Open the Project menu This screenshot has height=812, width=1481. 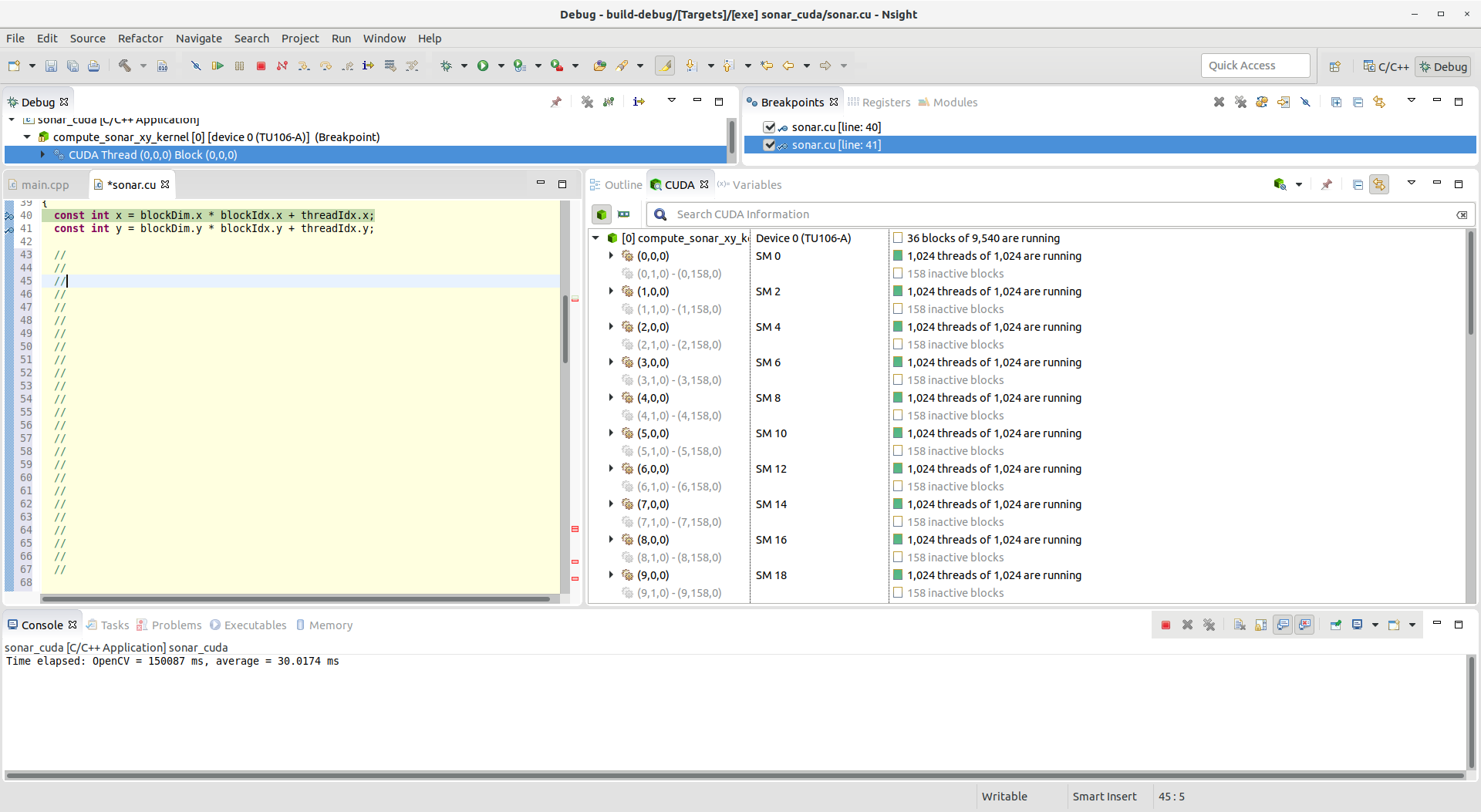[x=300, y=39]
